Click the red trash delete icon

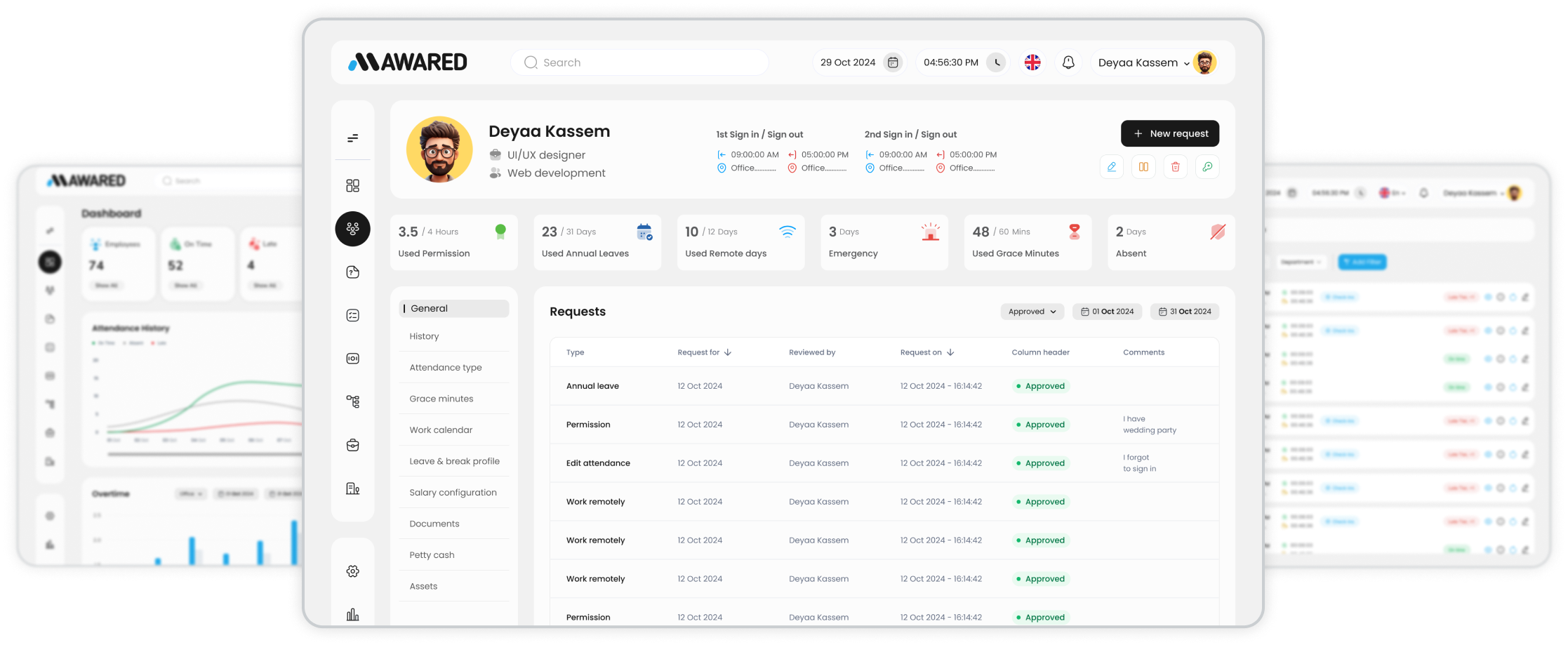point(1176,166)
